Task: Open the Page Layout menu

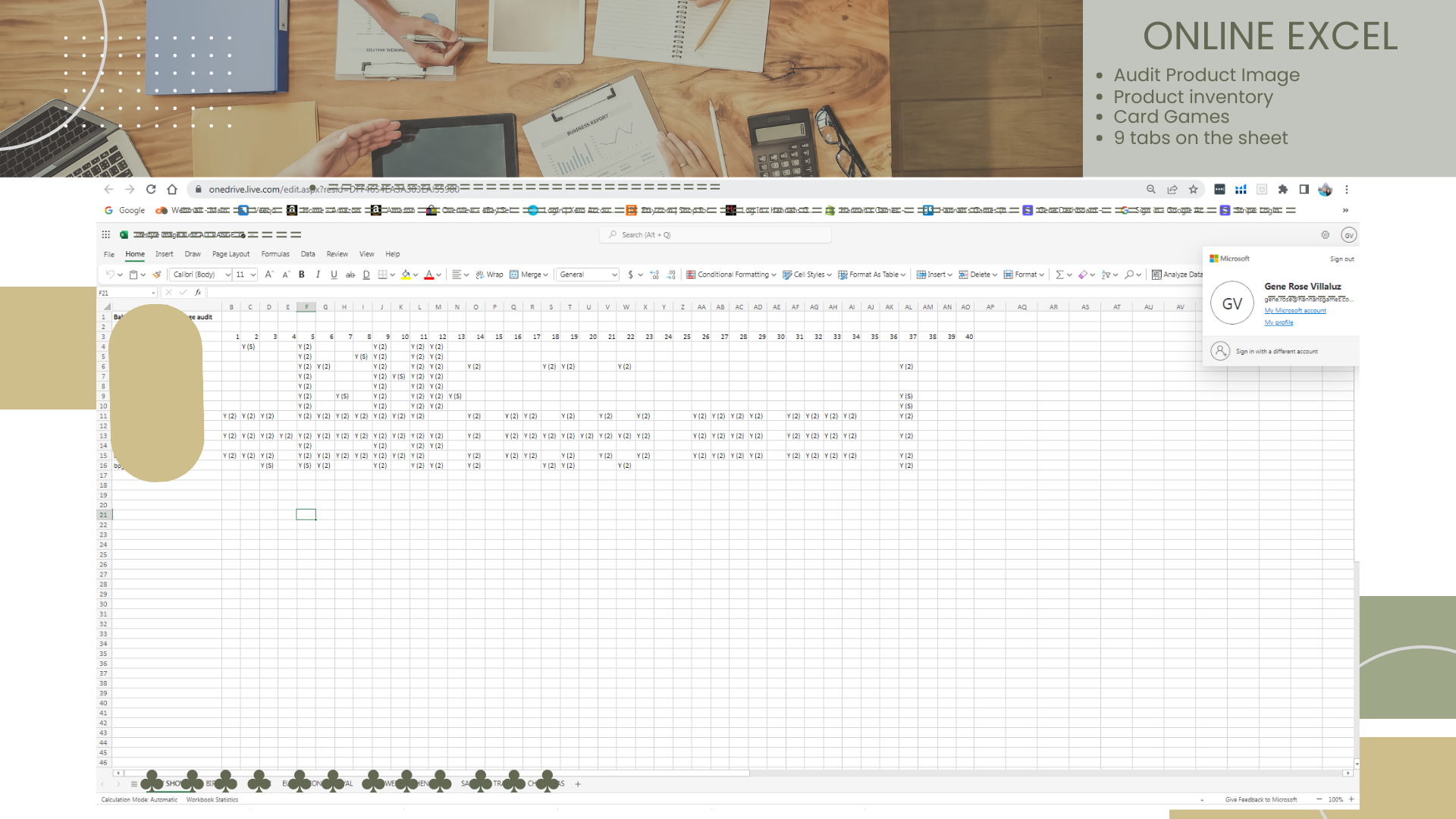Action: click(x=231, y=254)
